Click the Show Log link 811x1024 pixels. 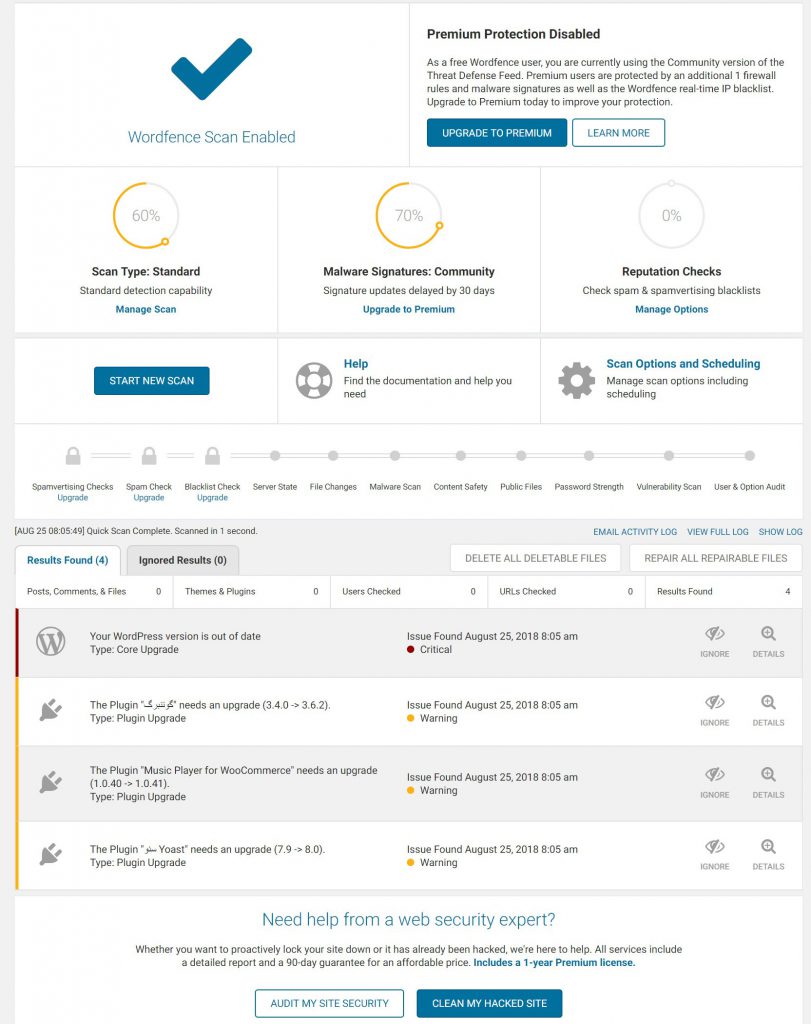(x=780, y=532)
